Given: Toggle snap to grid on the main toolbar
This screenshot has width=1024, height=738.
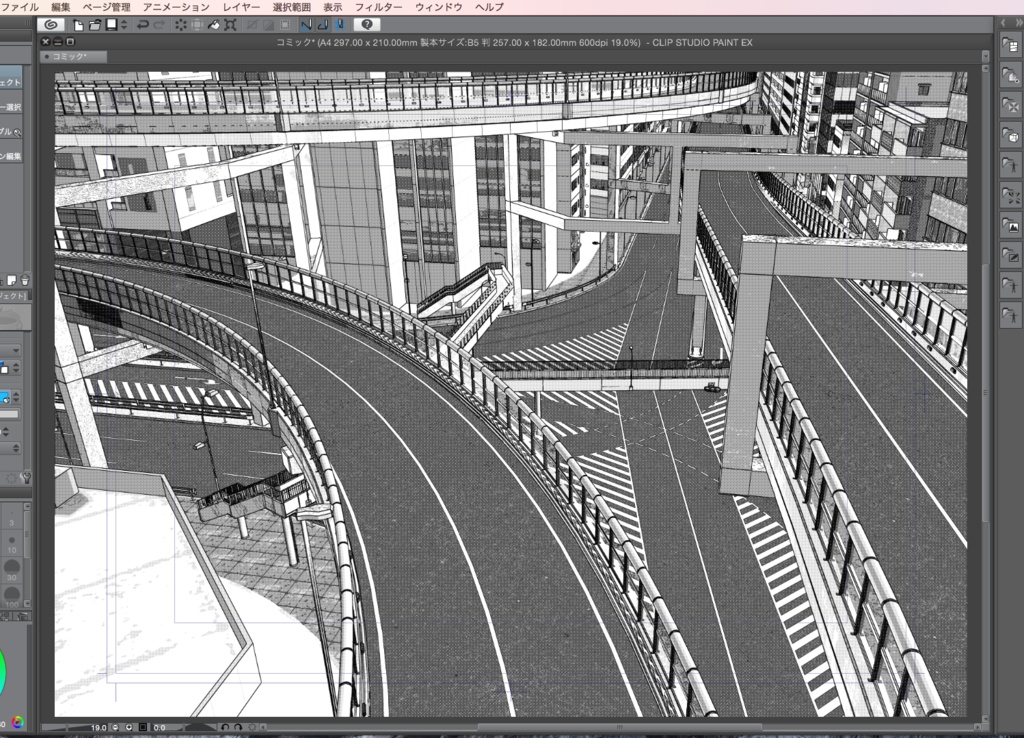Looking at the screenshot, I should [x=338, y=24].
